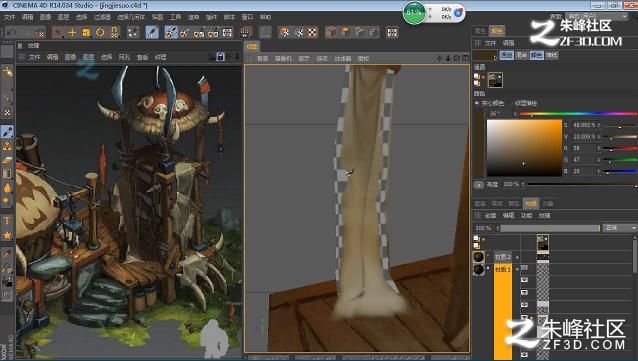Expand the 材质2 material layers
This screenshot has height=361, width=638.
(517, 257)
